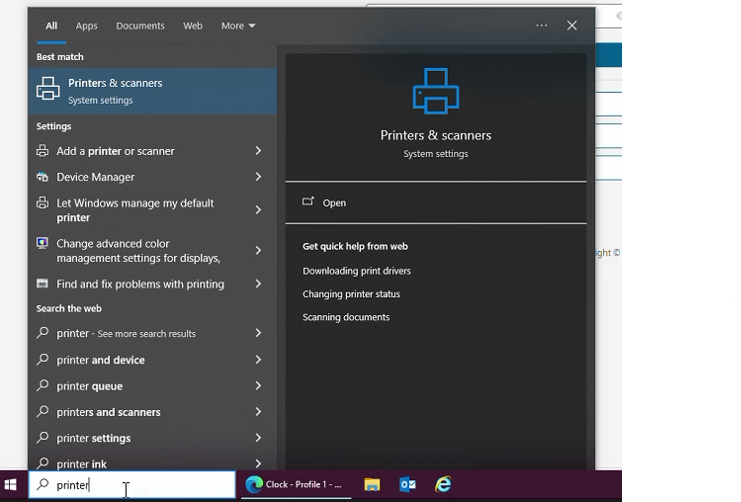Expand chevron for 'printers and scanners' suggestion
Image resolution: width=741 pixels, height=502 pixels.
(258, 412)
